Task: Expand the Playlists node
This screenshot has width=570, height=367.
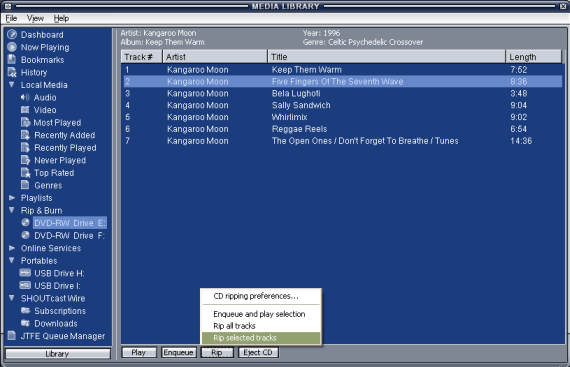Action: (12, 198)
